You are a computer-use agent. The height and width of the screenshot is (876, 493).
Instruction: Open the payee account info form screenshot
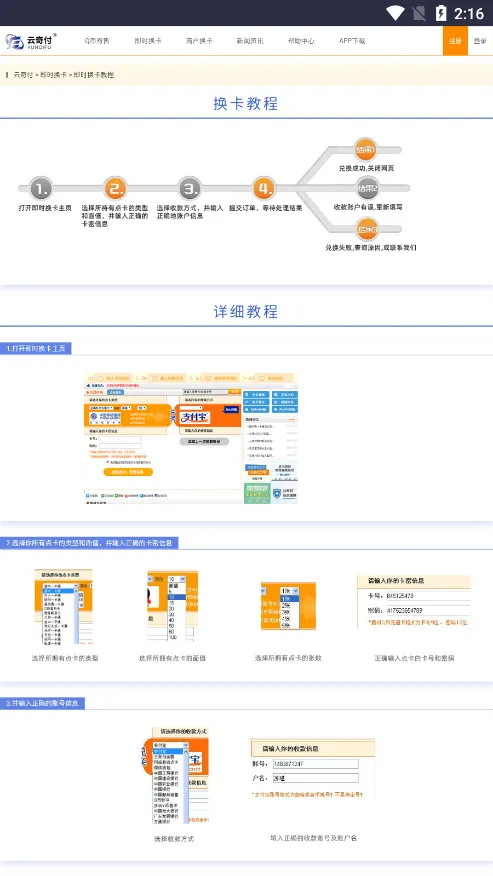(312, 769)
